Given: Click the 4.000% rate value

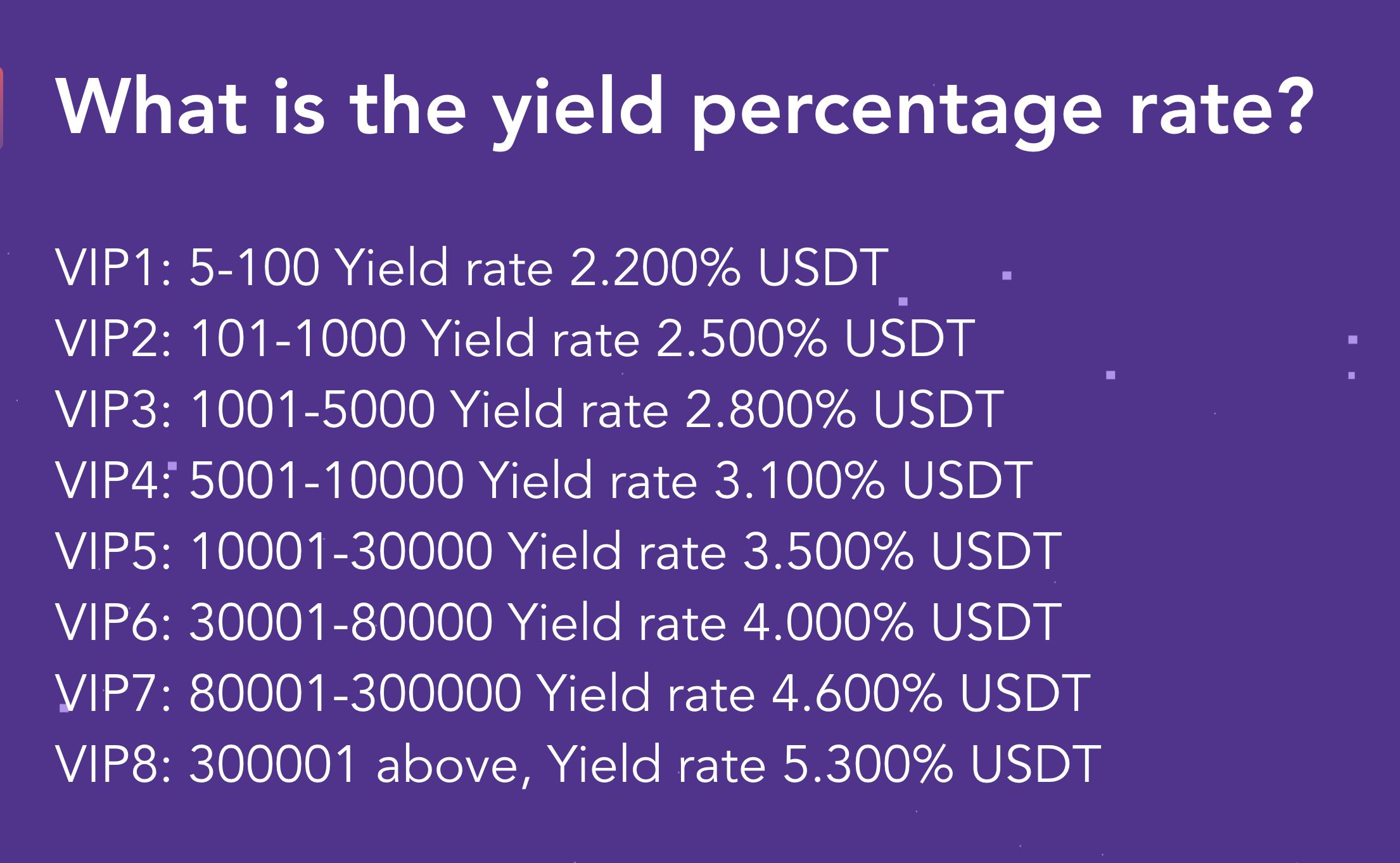Looking at the screenshot, I should pyautogui.click(x=829, y=622).
